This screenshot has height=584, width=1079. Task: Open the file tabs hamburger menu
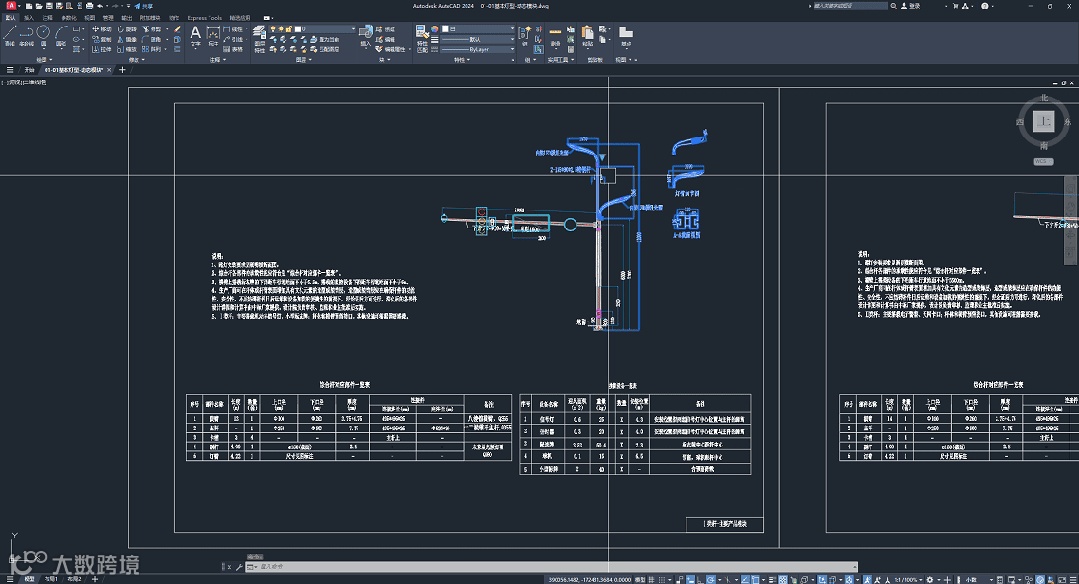point(10,70)
